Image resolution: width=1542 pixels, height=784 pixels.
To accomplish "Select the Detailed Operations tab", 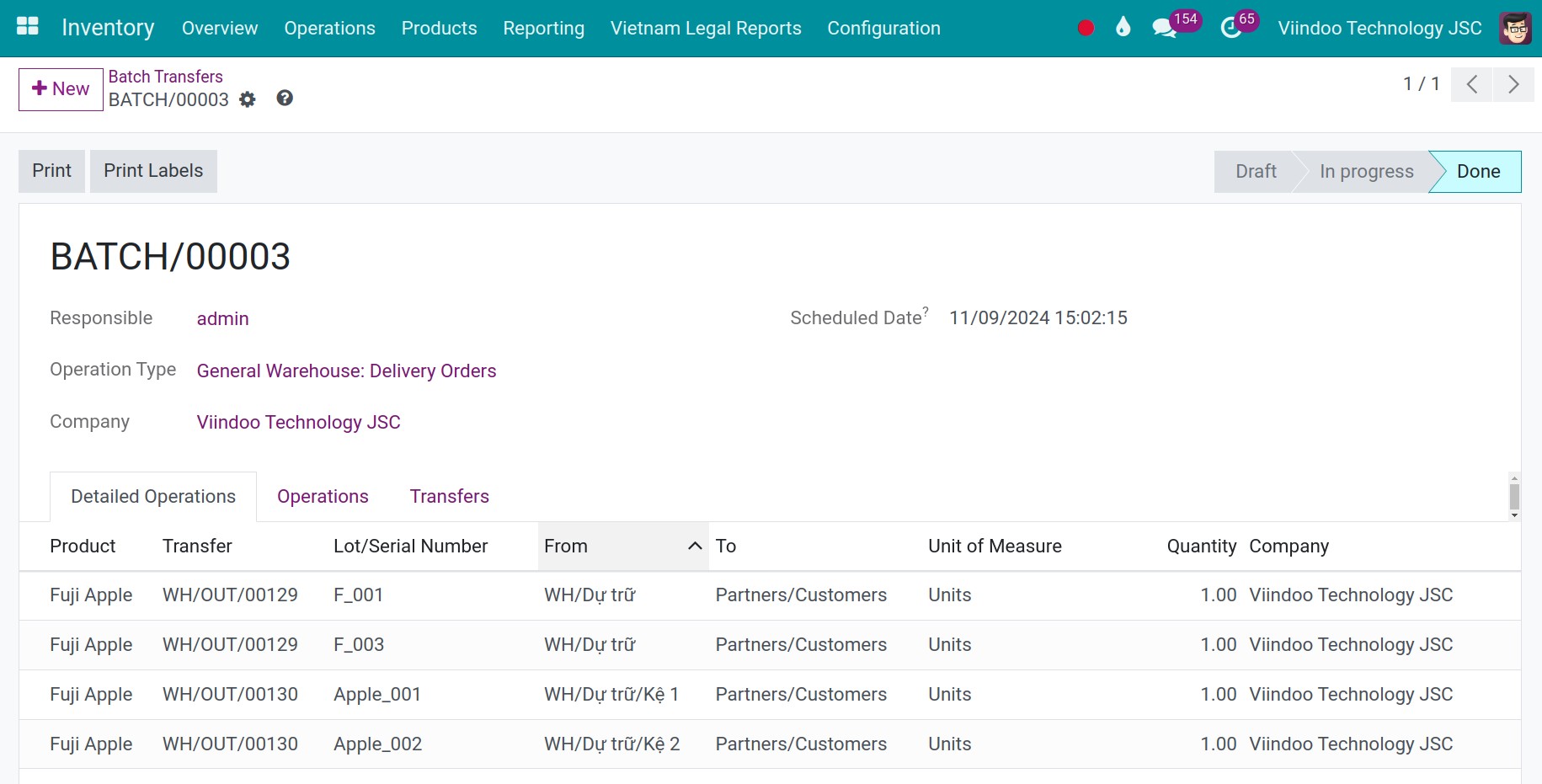I will (153, 497).
